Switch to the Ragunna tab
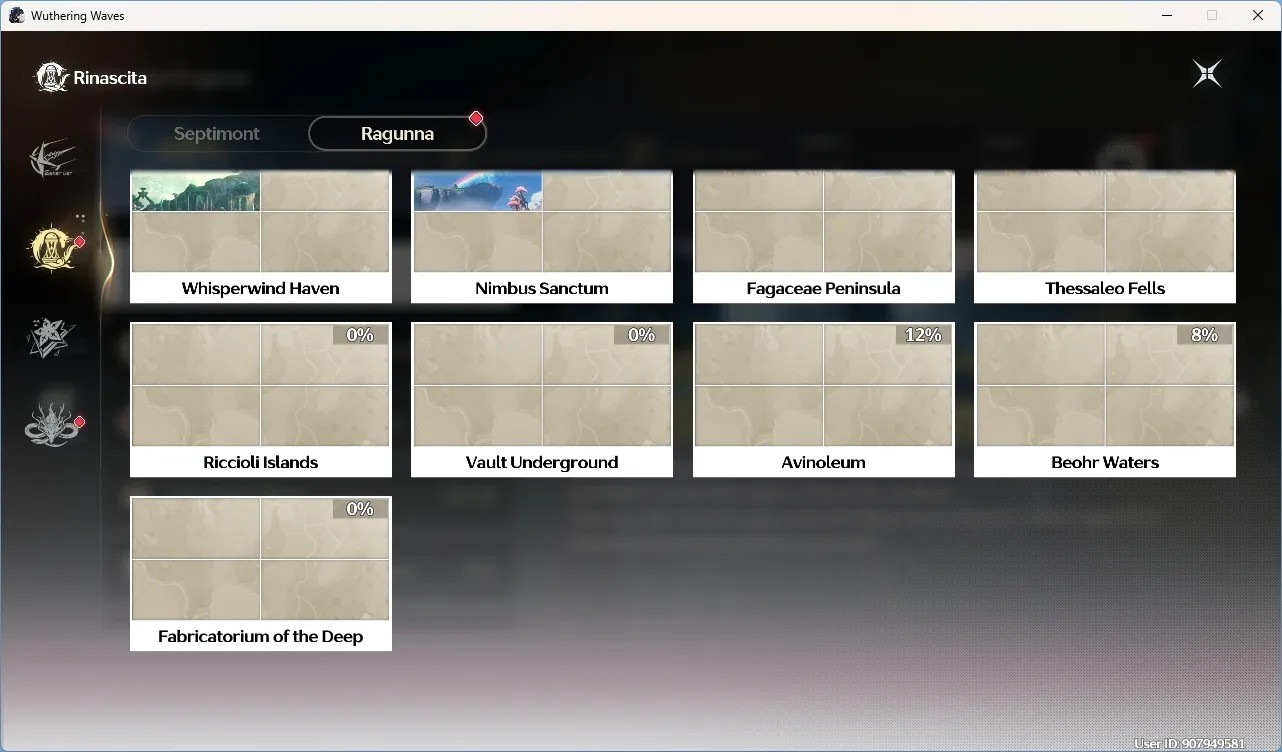This screenshot has width=1282, height=752. coord(397,134)
